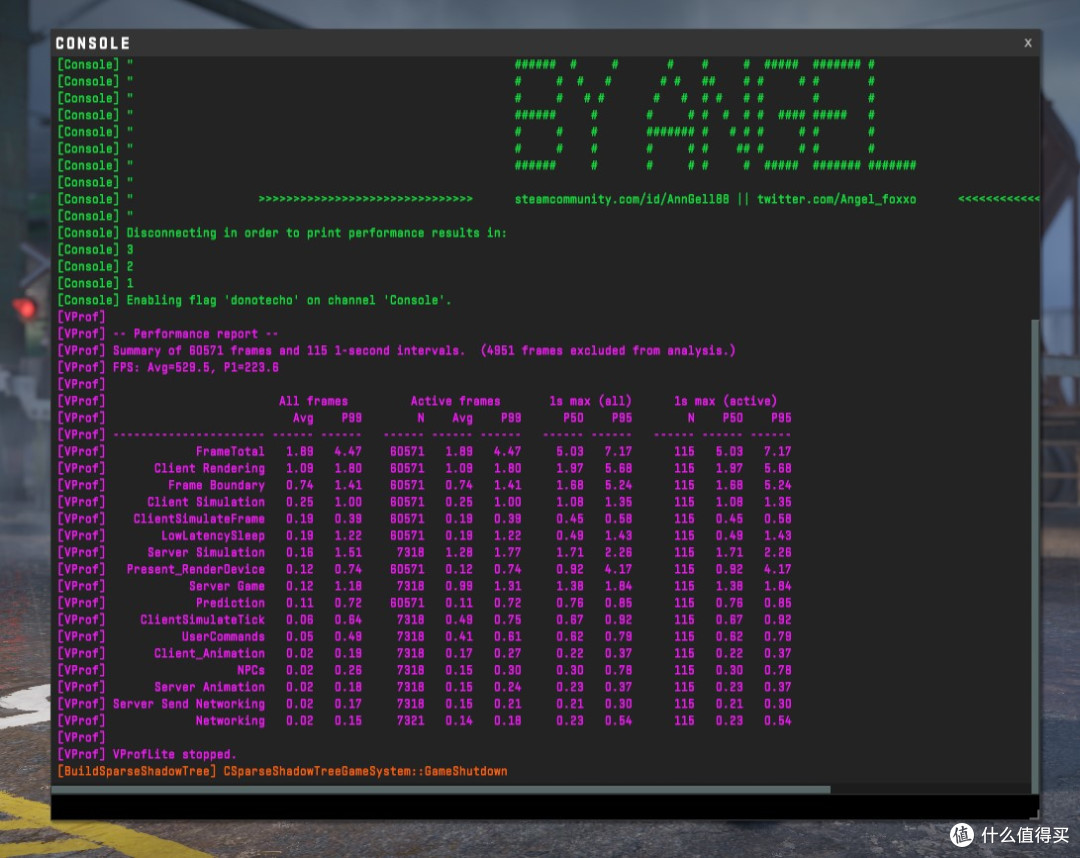
Task: Click the Client Simulation row label
Action: coord(206,502)
